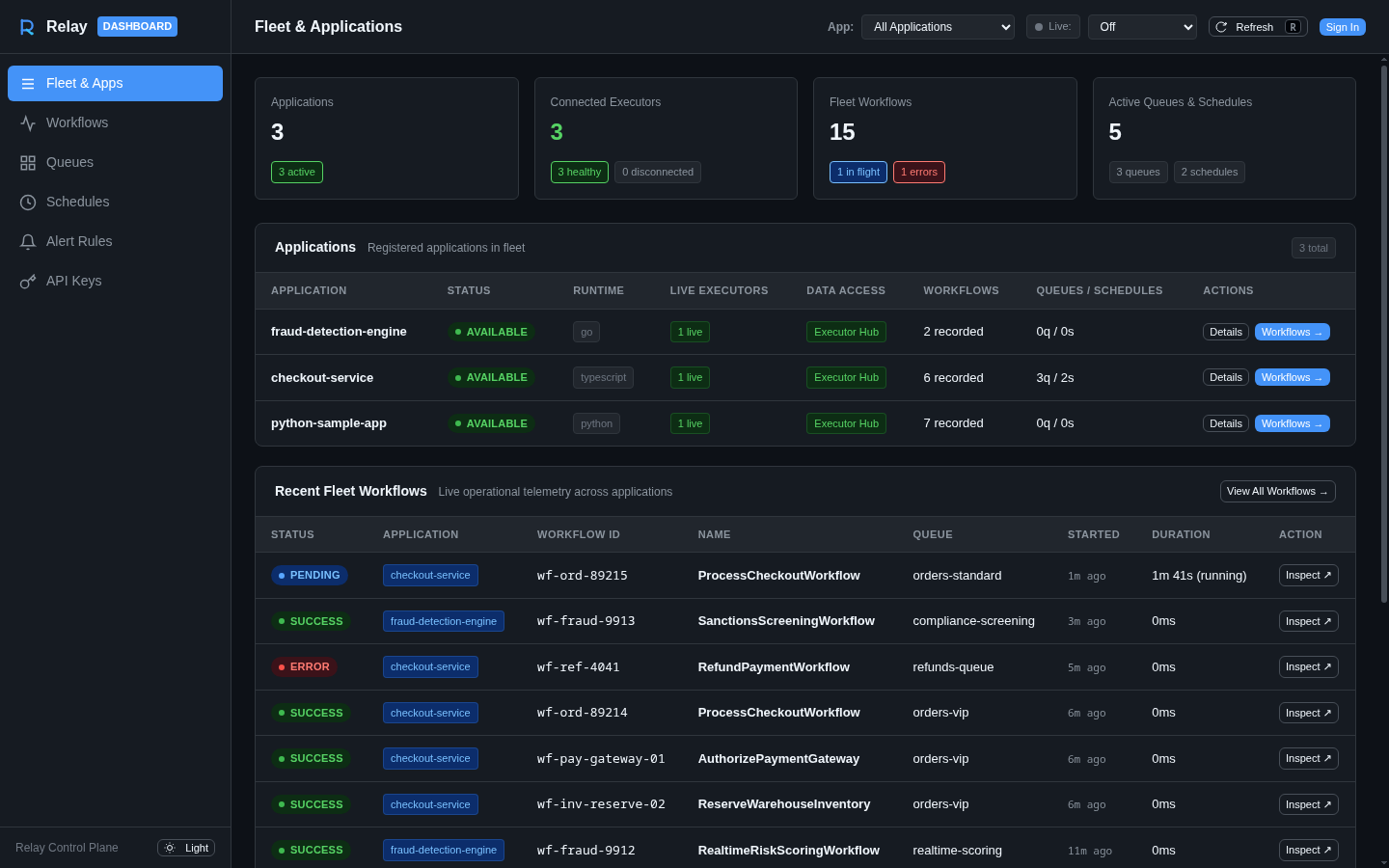The width and height of the screenshot is (1389, 868).
Task: Open Workflows for checkout-service application
Action: click(1292, 377)
